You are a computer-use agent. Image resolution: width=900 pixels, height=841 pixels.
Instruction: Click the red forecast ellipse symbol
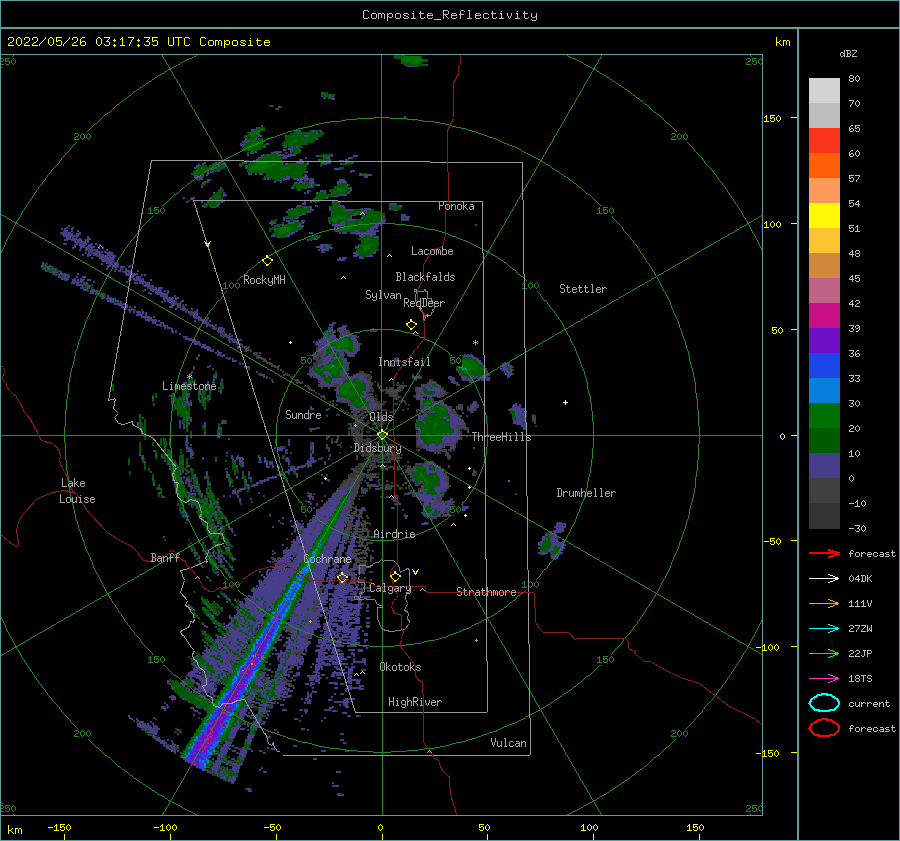(824, 728)
